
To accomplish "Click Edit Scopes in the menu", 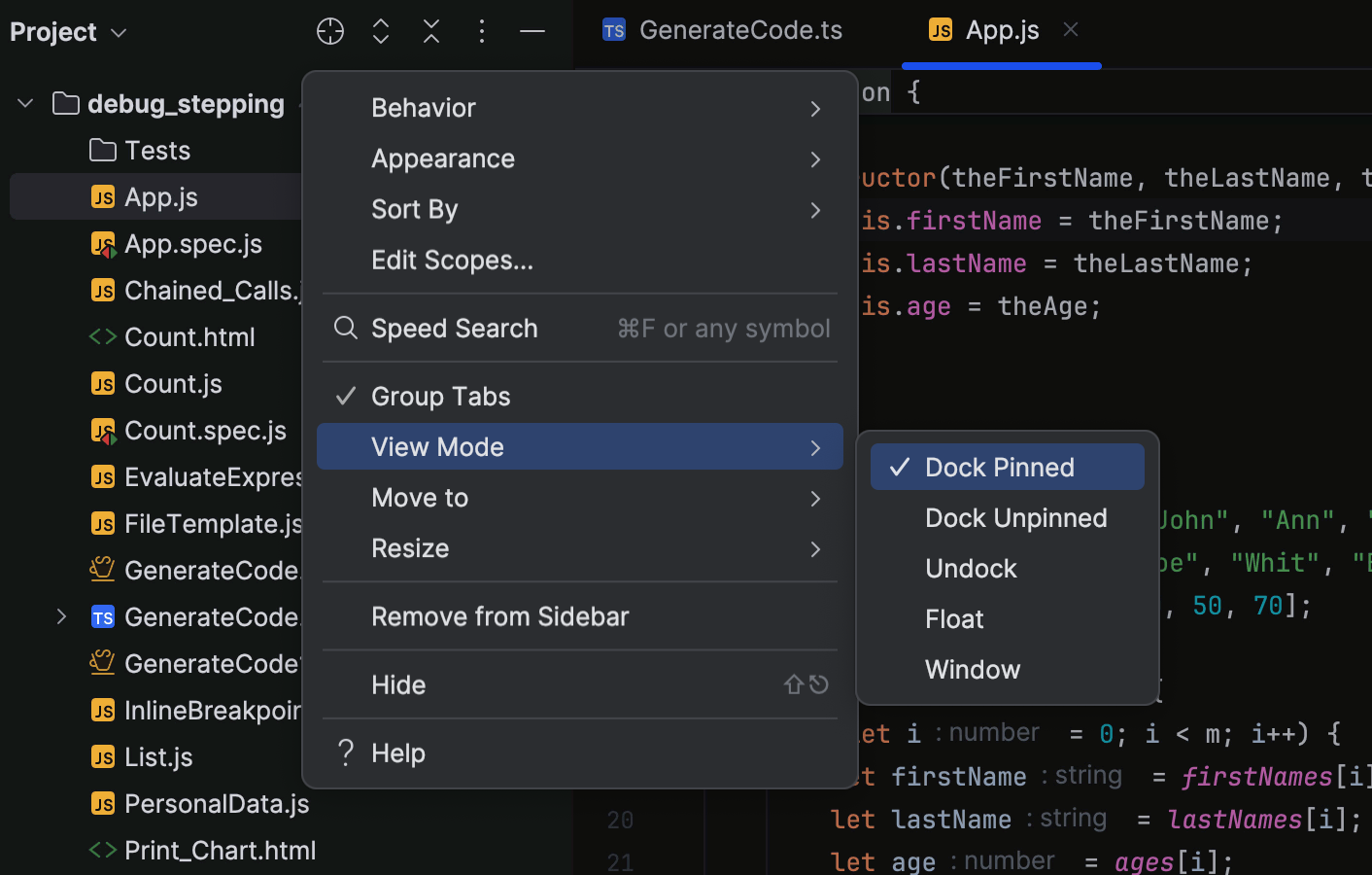I will (x=452, y=260).
